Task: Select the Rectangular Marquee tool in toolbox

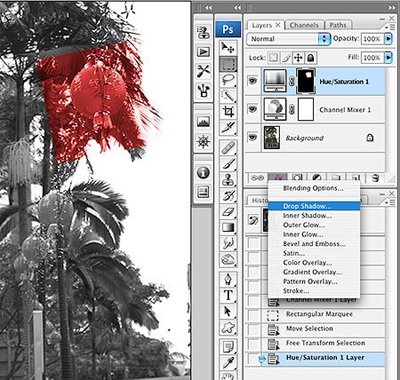Action: click(228, 64)
